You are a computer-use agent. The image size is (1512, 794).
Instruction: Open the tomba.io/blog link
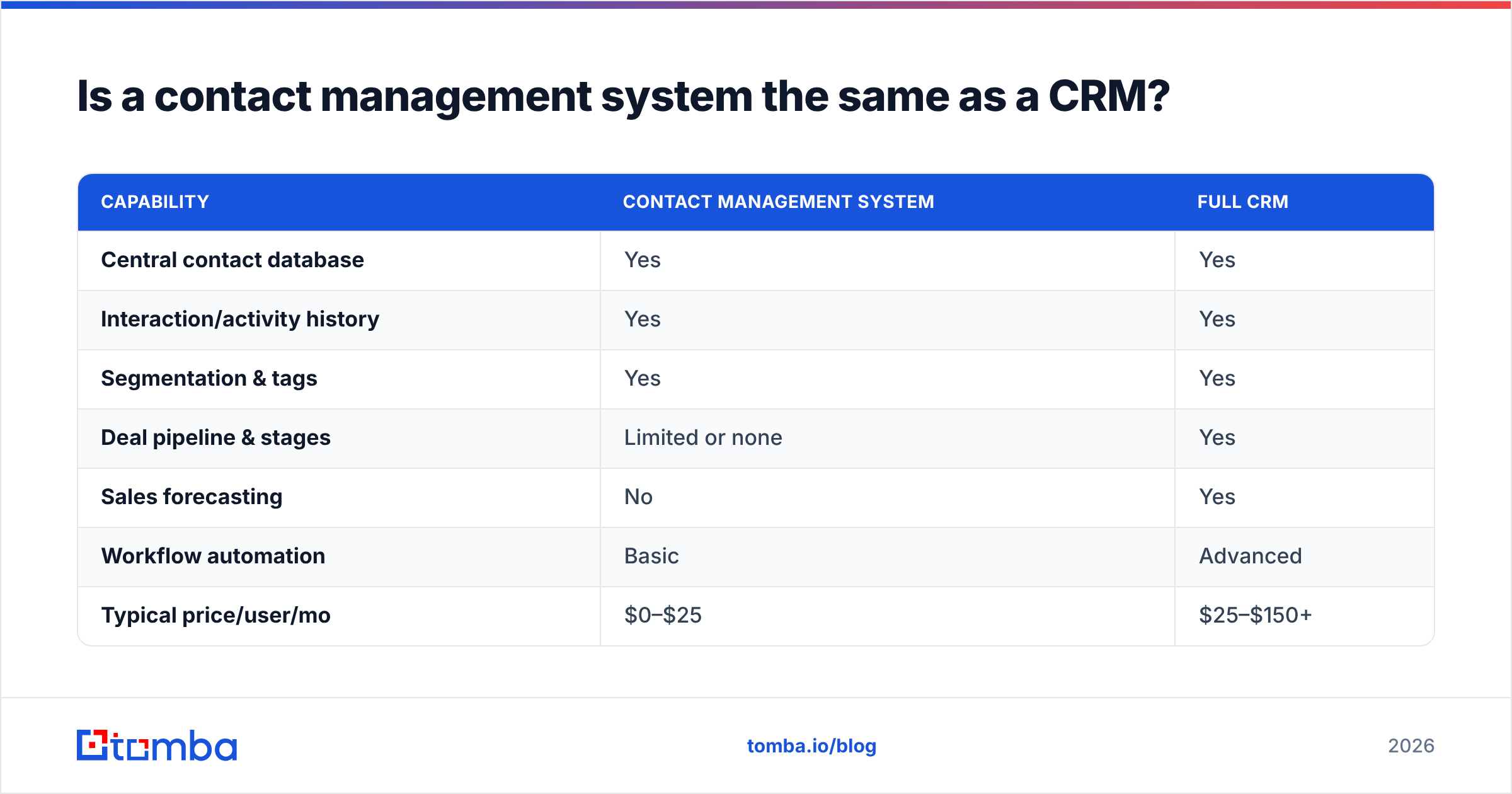[x=811, y=746]
